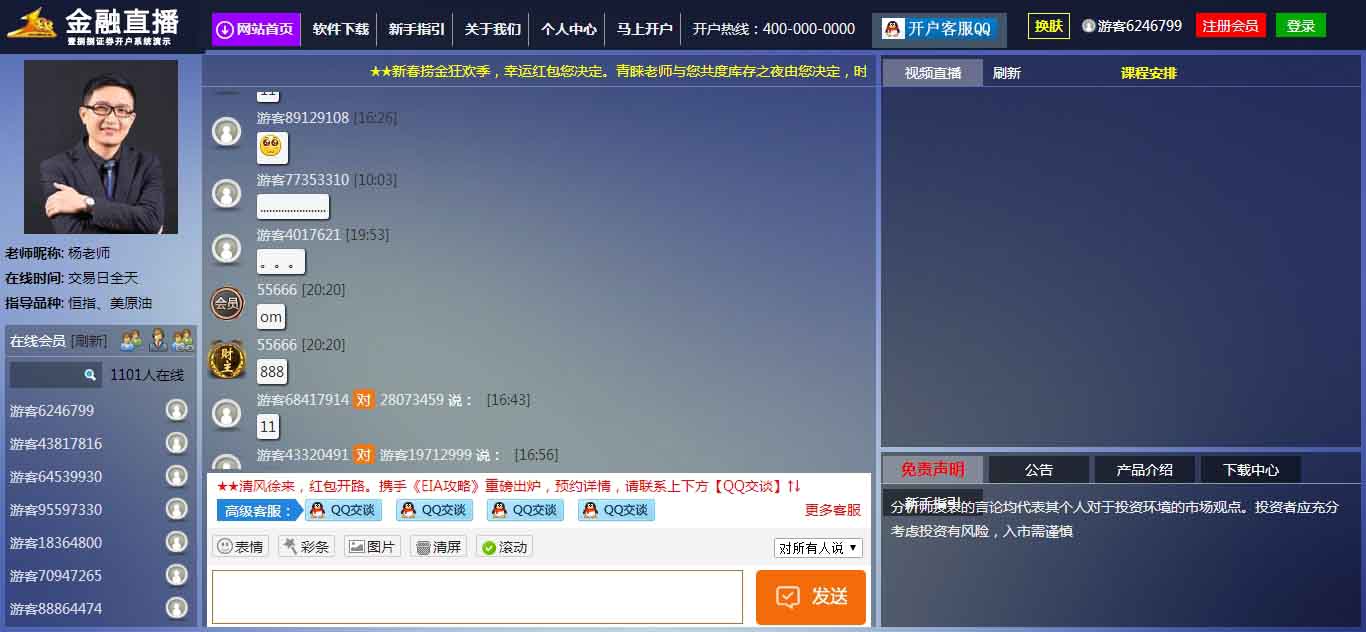Viewport: 1366px width, 632px height.
Task: Clear the chat with the 清屏 button
Action: click(x=438, y=547)
